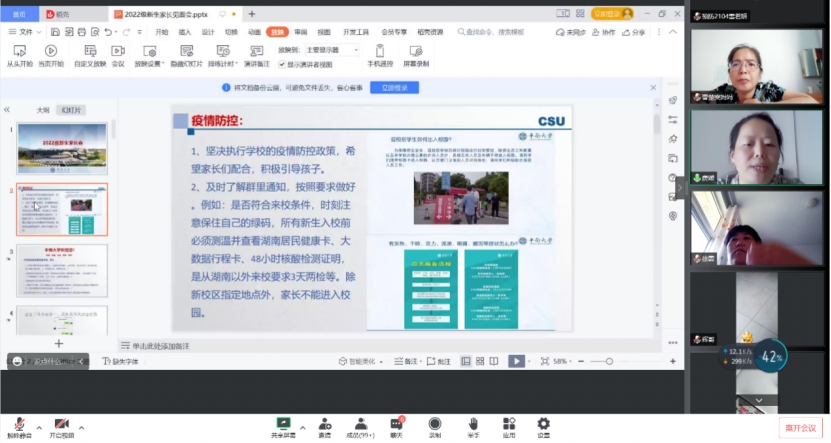Collapse the slide panel with double-chevron arrow
This screenshot has height=443, width=831.
(7, 110)
